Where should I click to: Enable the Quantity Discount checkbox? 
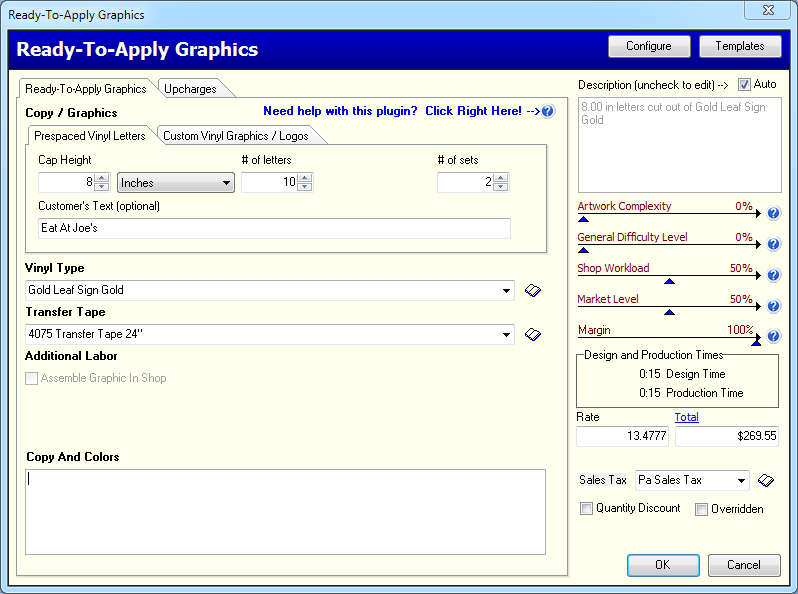pos(587,509)
